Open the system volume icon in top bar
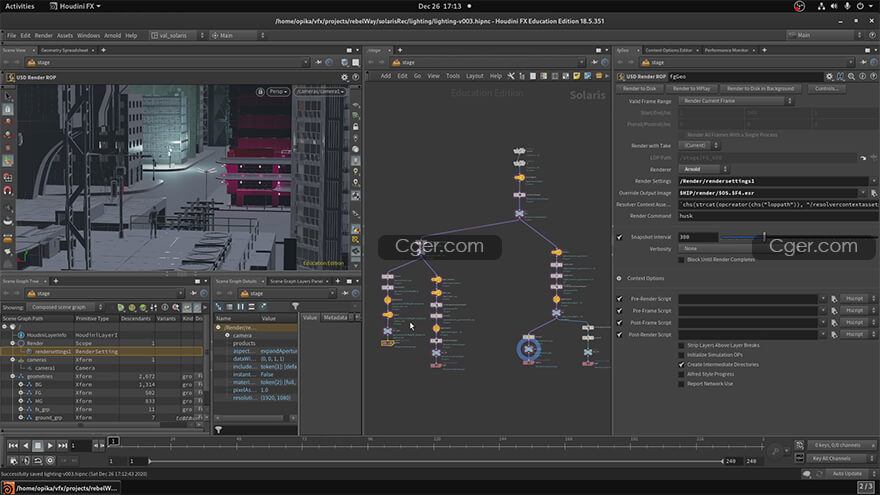The height and width of the screenshot is (495, 880). 834,6
